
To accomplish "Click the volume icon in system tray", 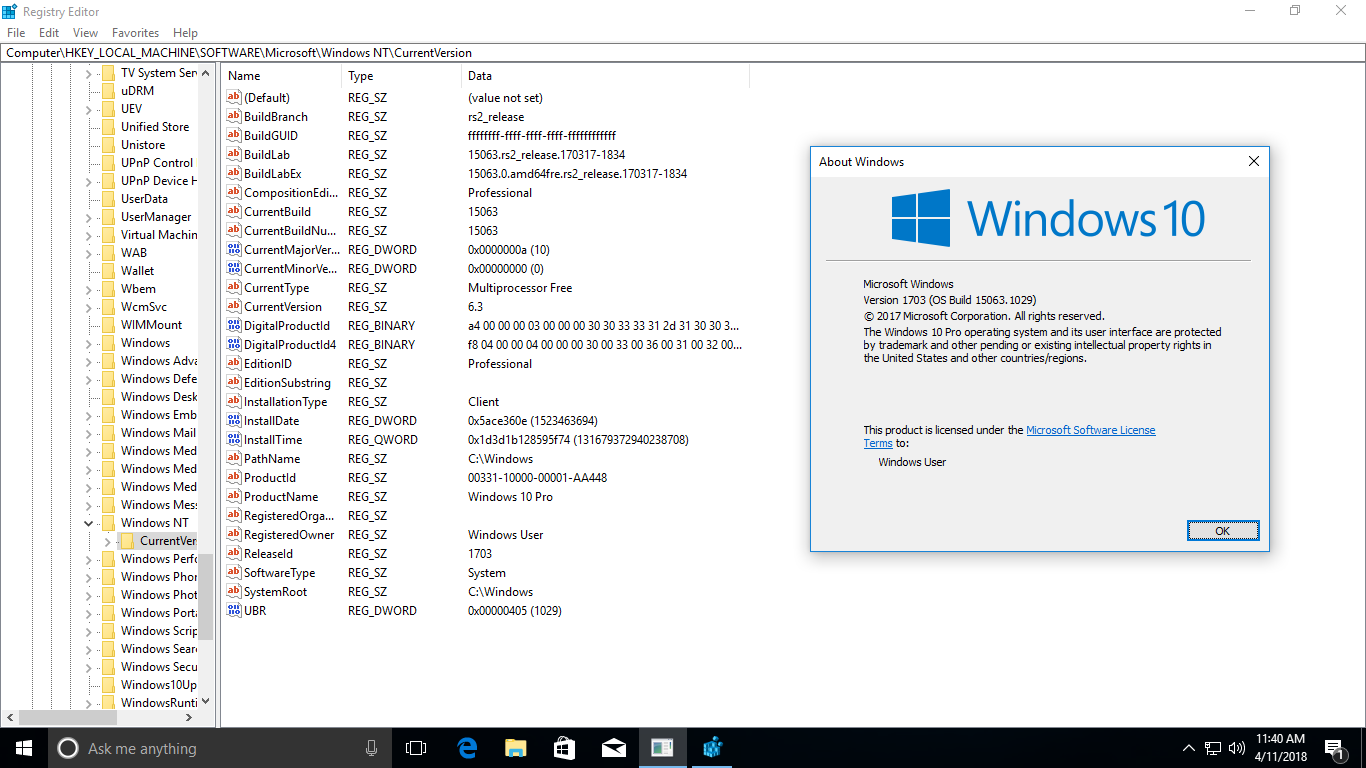I will (1237, 748).
